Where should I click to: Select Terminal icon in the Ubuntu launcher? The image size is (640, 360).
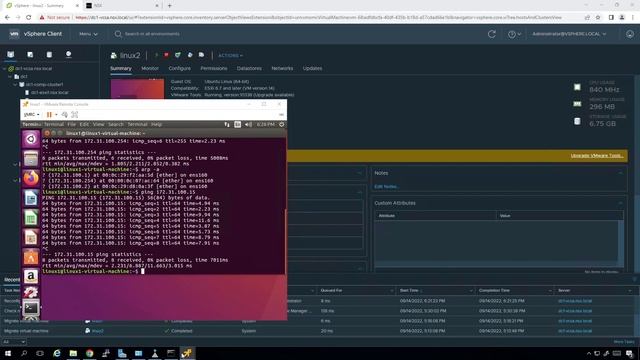click(31, 308)
